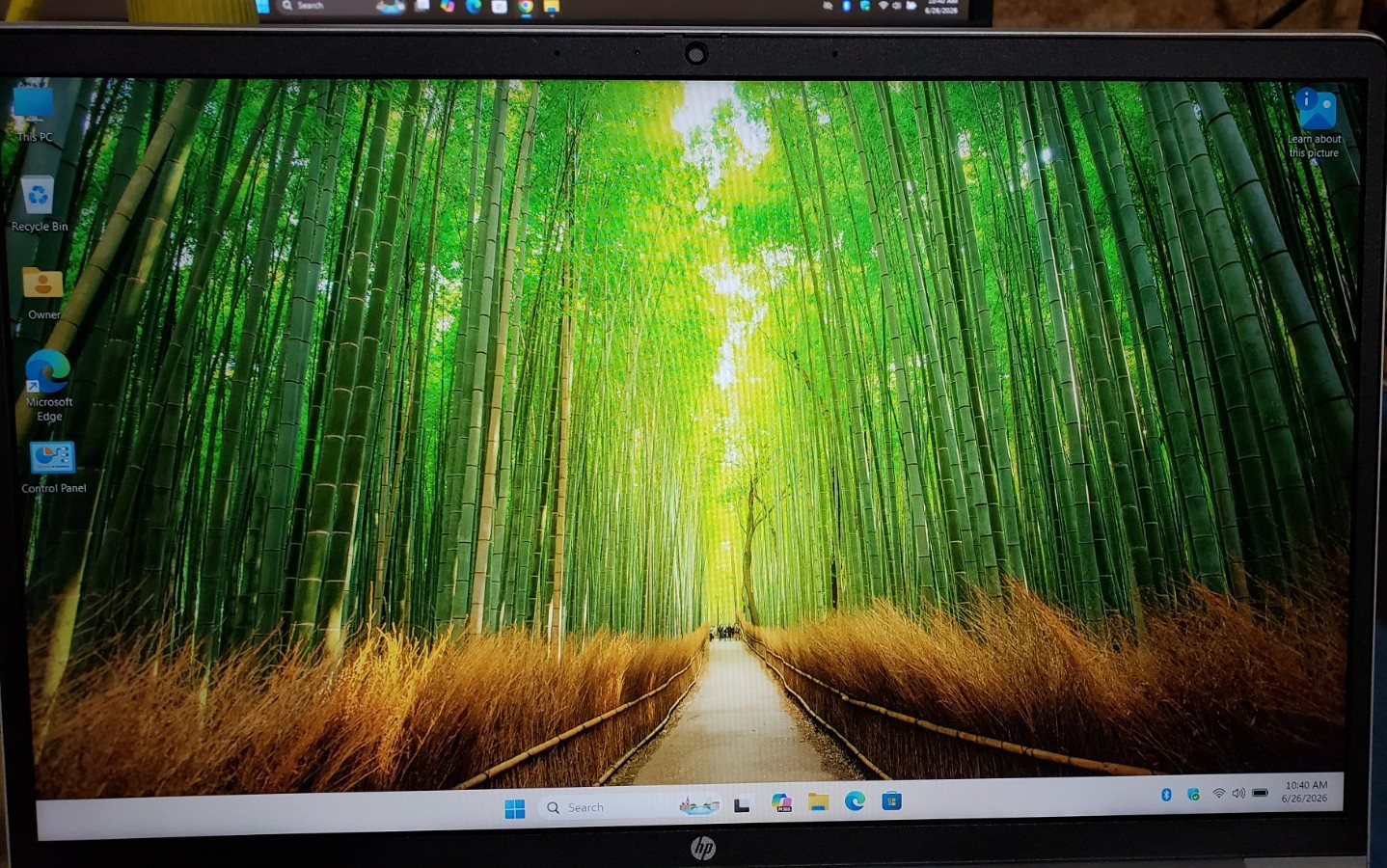Launch Microsoft 365 Copilot from the taskbar
This screenshot has width=1387, height=868.
coord(781,802)
